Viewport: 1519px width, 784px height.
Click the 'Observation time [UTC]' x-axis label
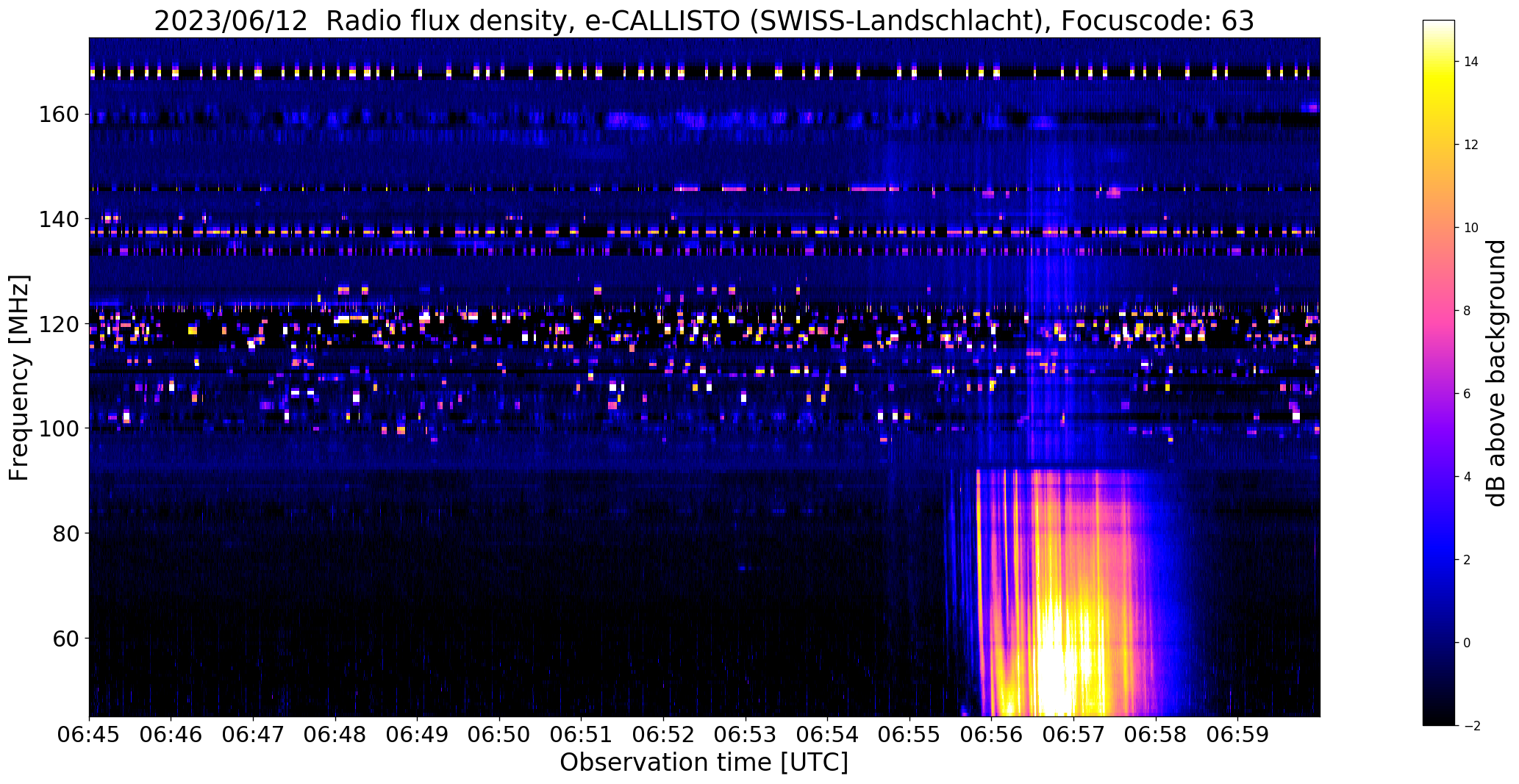coord(704,763)
